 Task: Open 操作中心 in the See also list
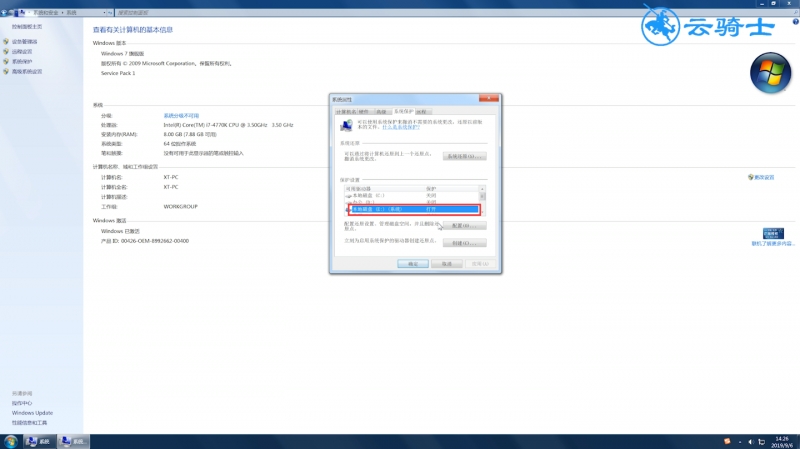tap(22, 403)
